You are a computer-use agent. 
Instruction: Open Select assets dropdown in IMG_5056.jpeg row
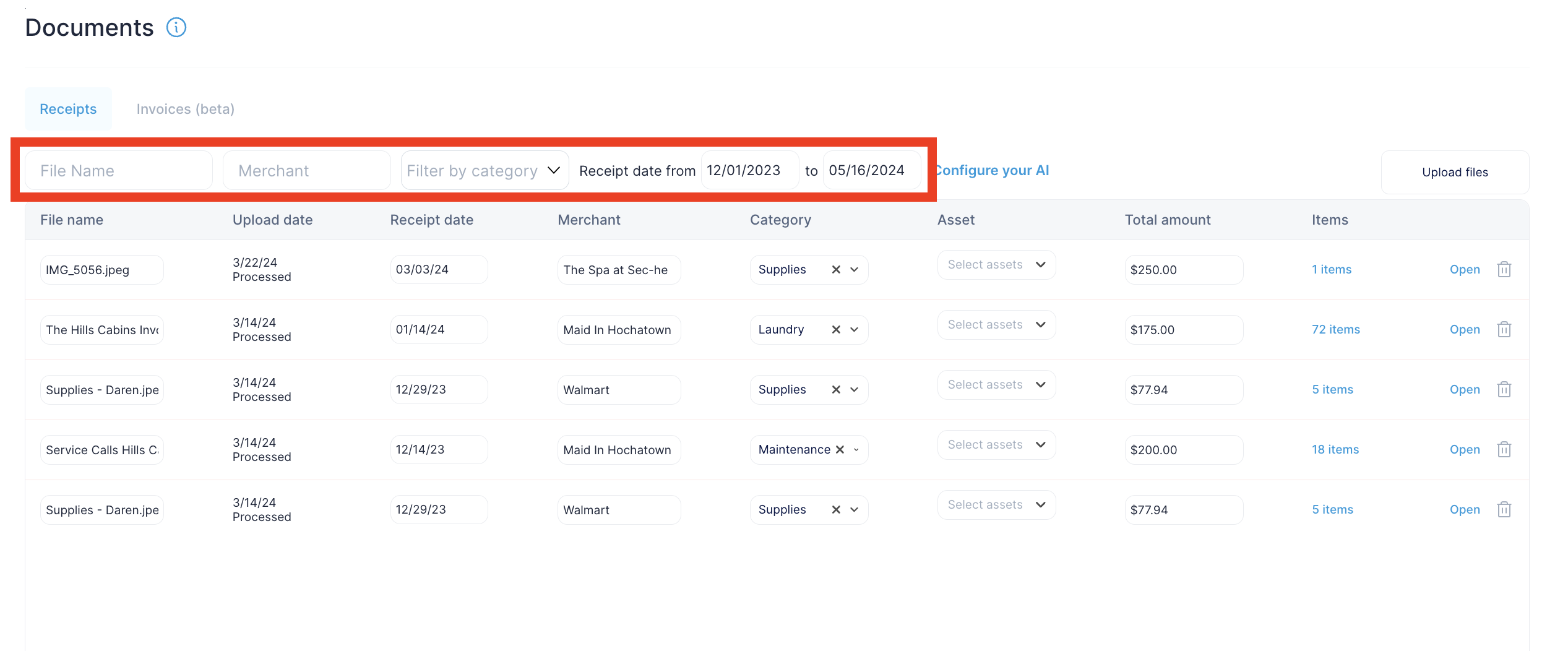tap(996, 265)
